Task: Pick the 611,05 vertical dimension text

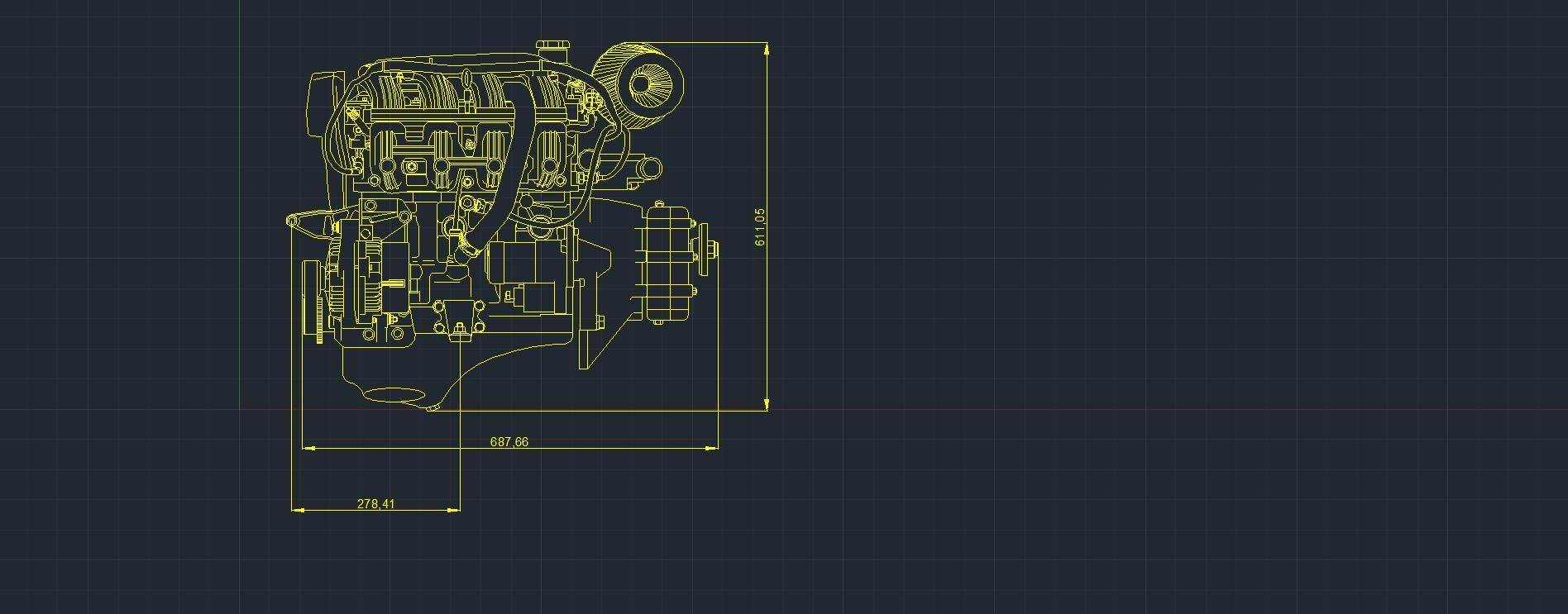Action: pyautogui.click(x=760, y=226)
